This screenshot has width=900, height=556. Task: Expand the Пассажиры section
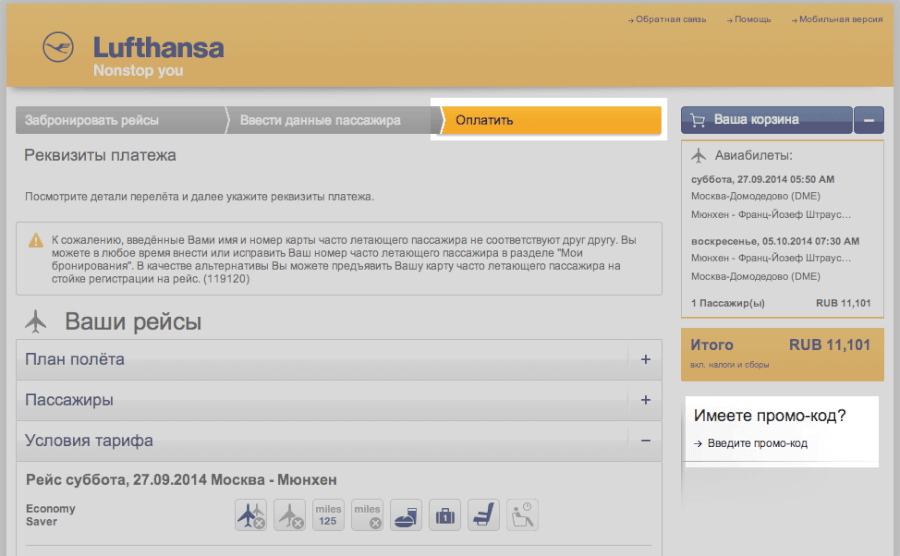pyautogui.click(x=645, y=400)
